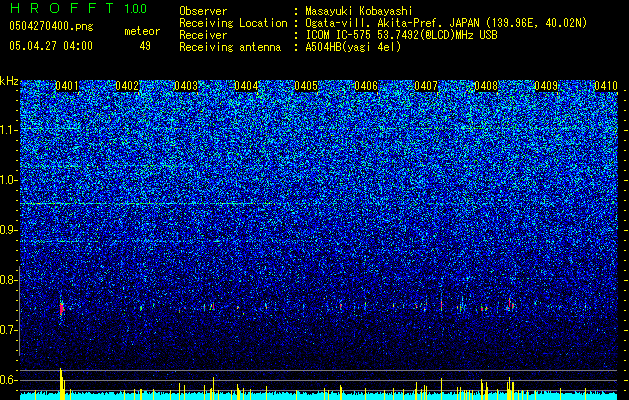Click the Receiving Location label
The width and height of the screenshot is (629, 400).
click(x=233, y=23)
